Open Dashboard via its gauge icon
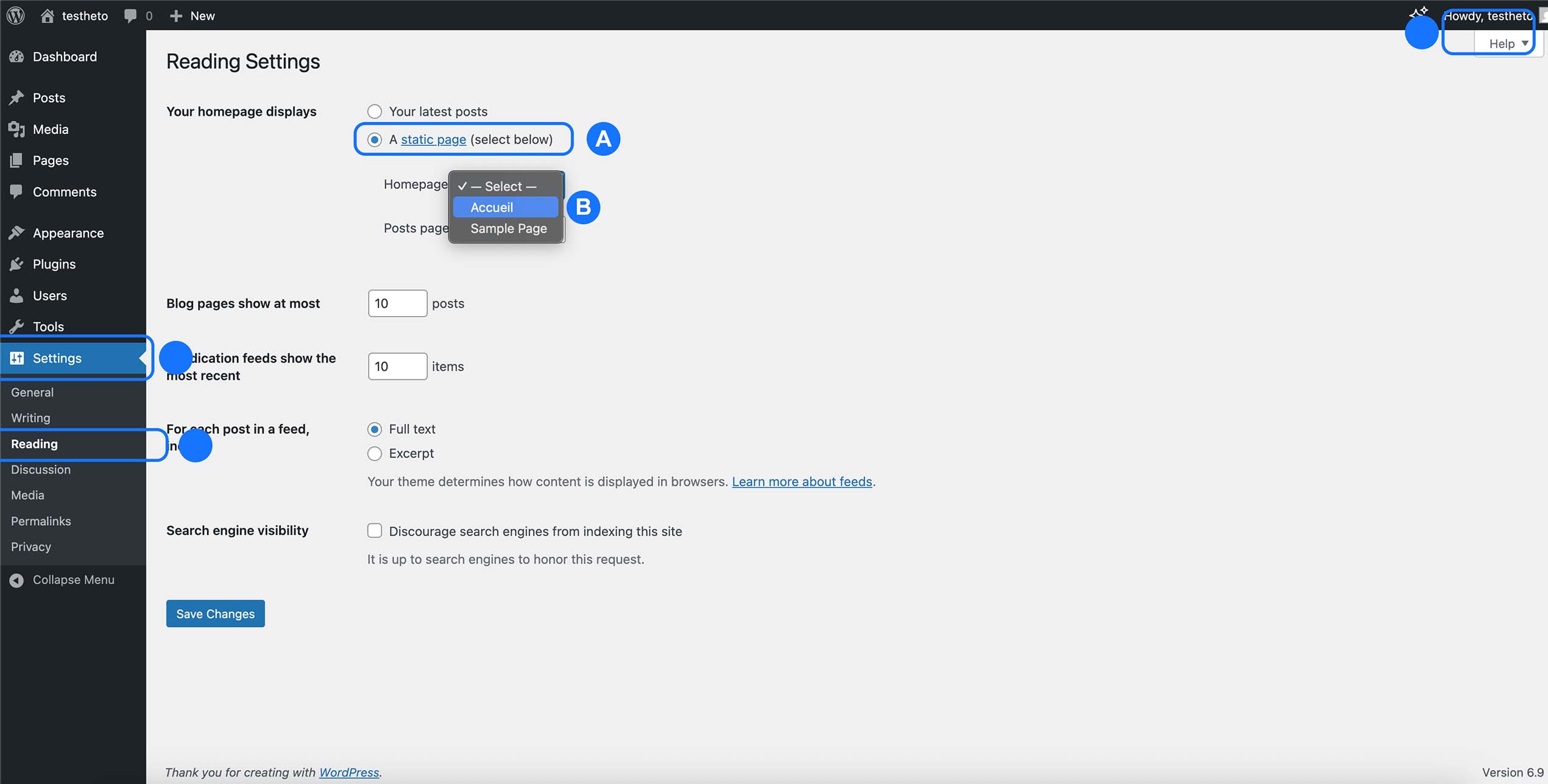 point(16,57)
